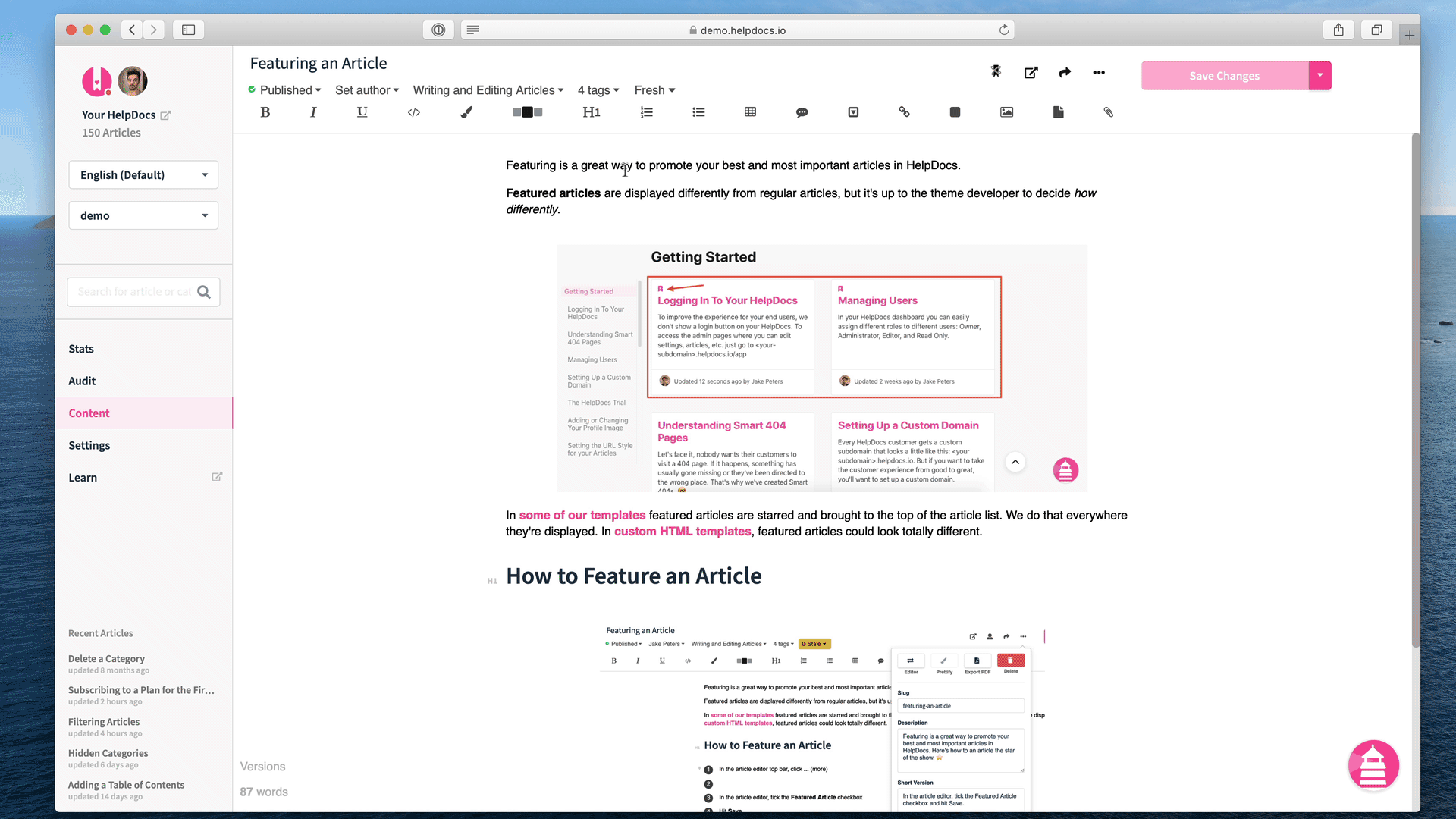Open the Safari share menu

pyautogui.click(x=1338, y=30)
